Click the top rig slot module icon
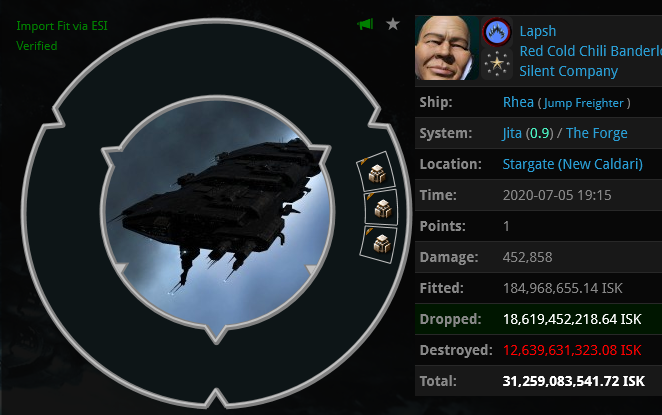The image size is (662, 415). tap(377, 173)
